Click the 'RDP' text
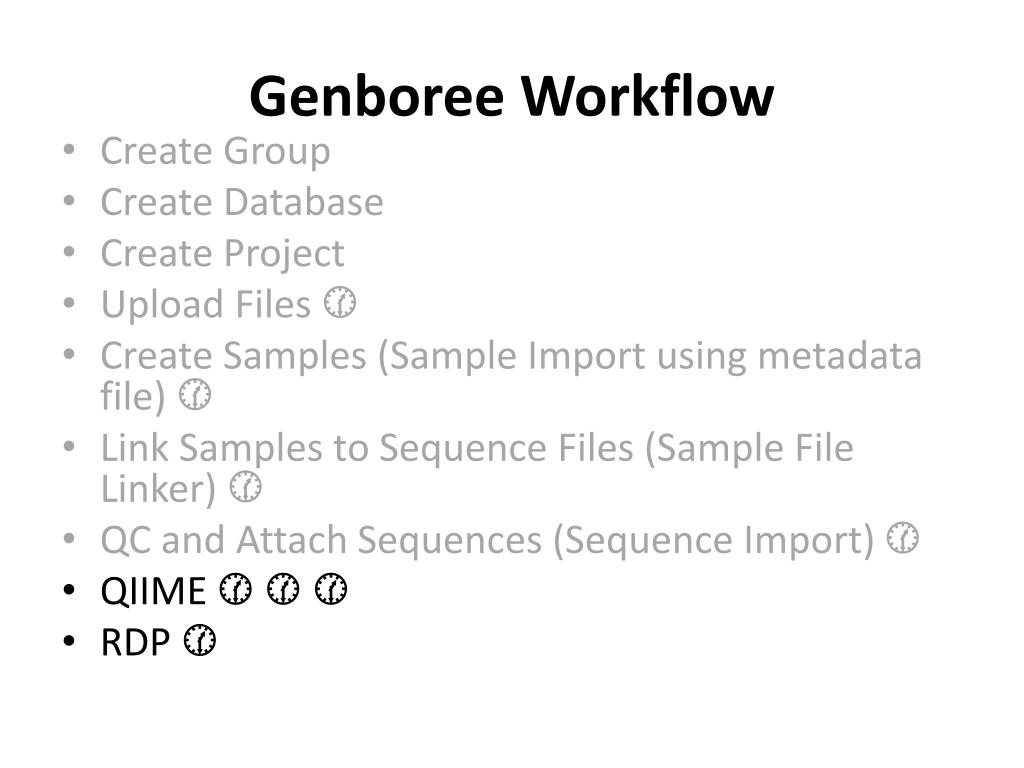1024x768 pixels. [x=135, y=643]
